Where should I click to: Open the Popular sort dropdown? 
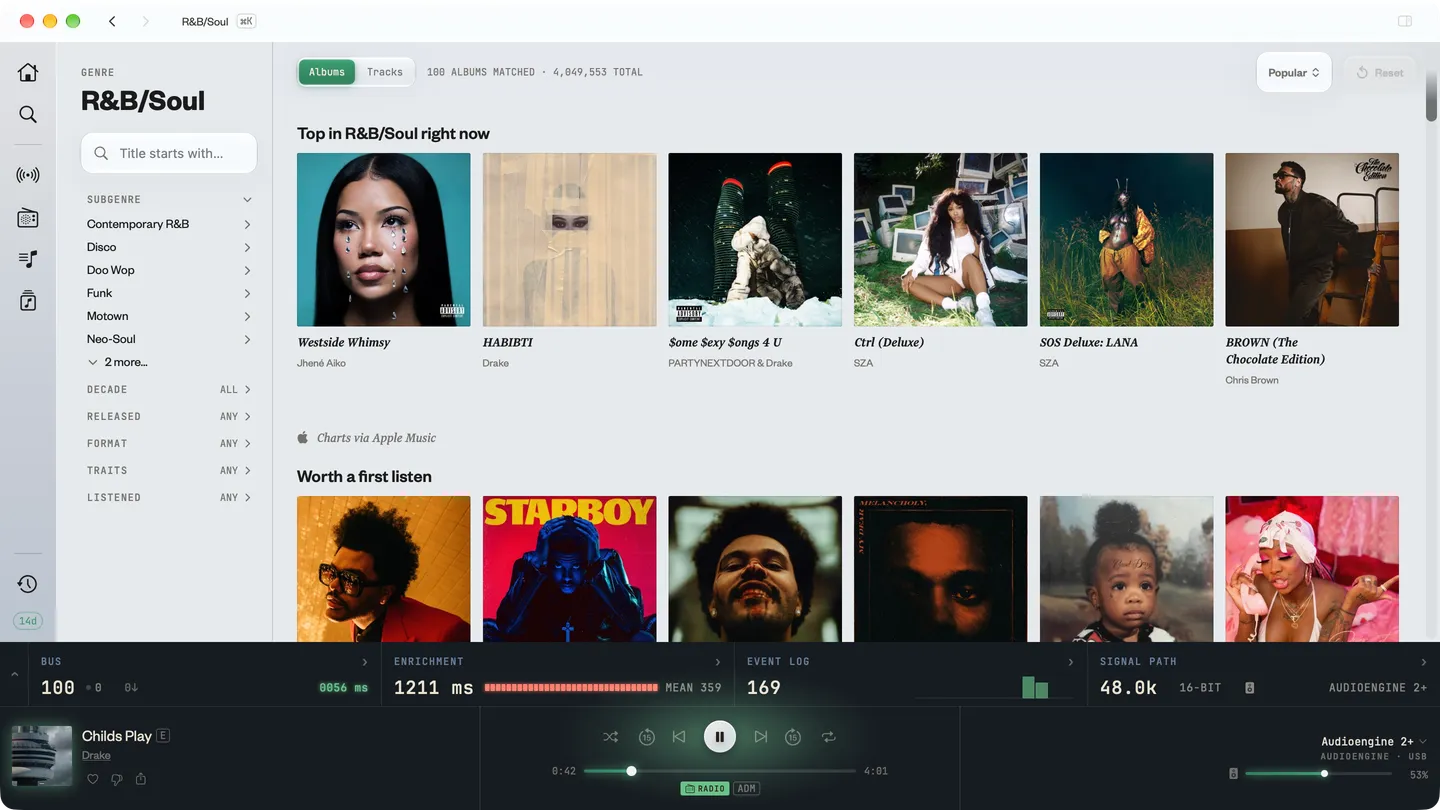pos(1294,72)
